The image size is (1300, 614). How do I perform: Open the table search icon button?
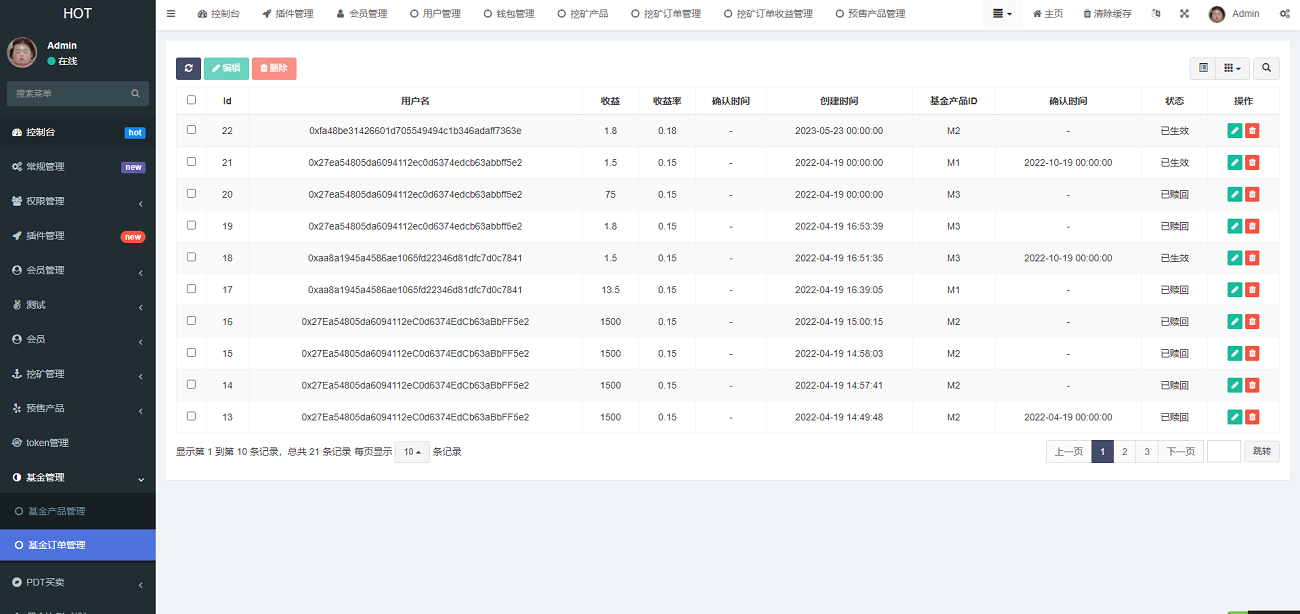click(1266, 68)
